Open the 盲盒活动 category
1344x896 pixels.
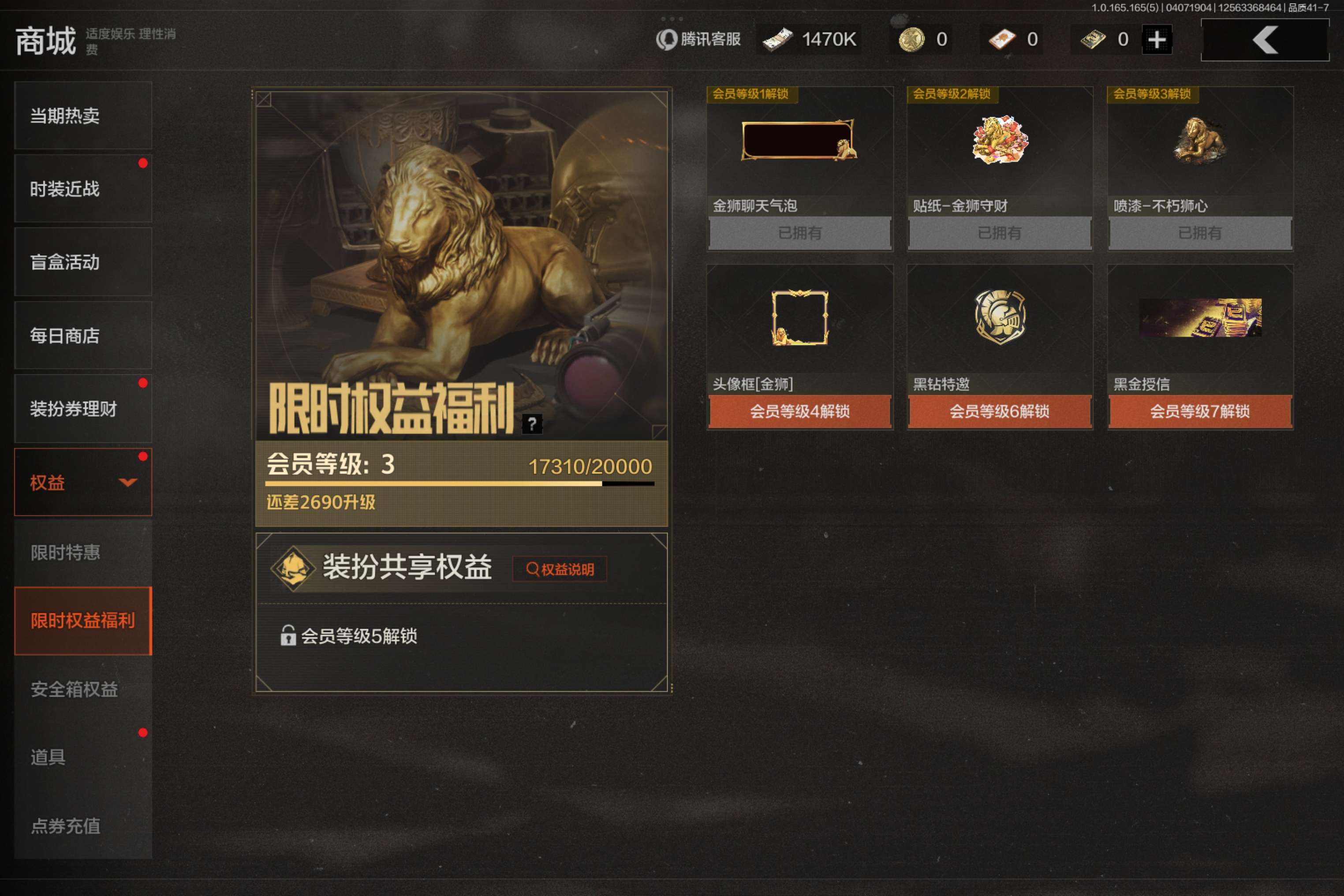[83, 262]
